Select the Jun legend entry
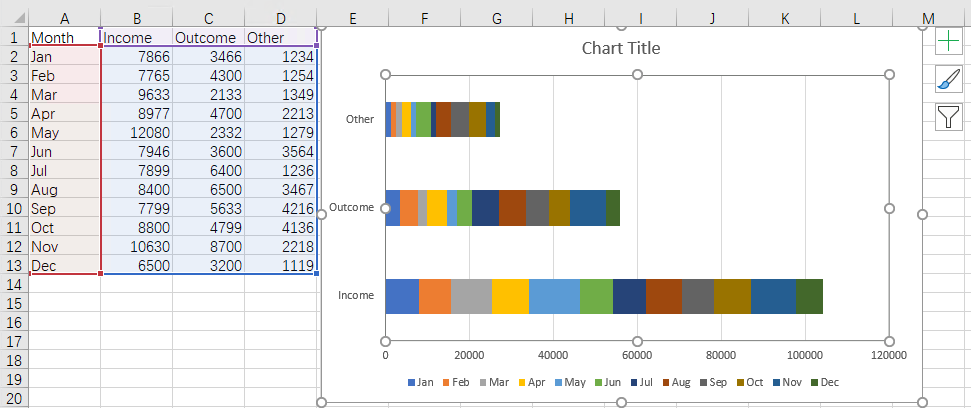The image size is (971, 408). [607, 383]
